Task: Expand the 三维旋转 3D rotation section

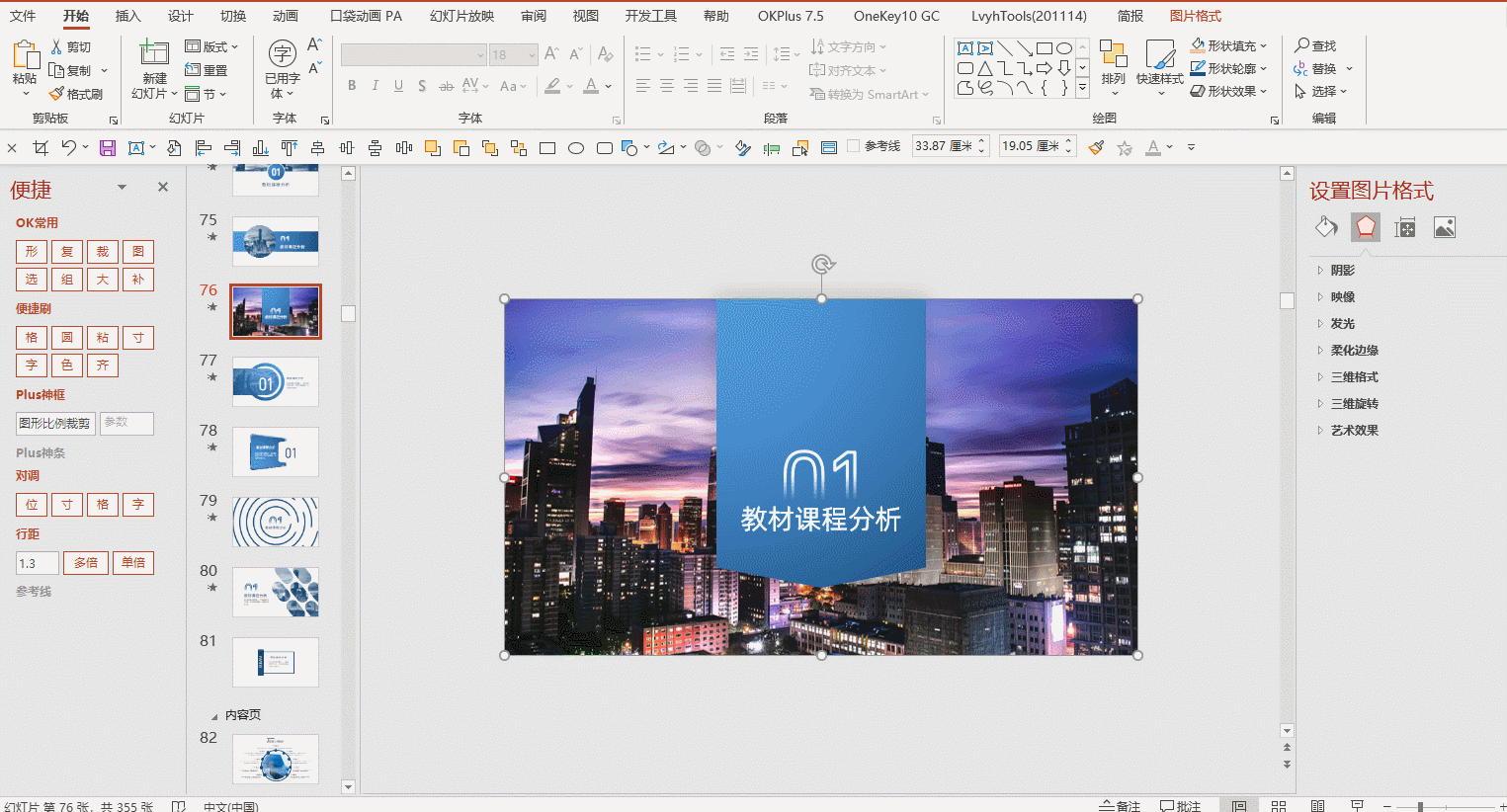Action: [x=1354, y=404]
